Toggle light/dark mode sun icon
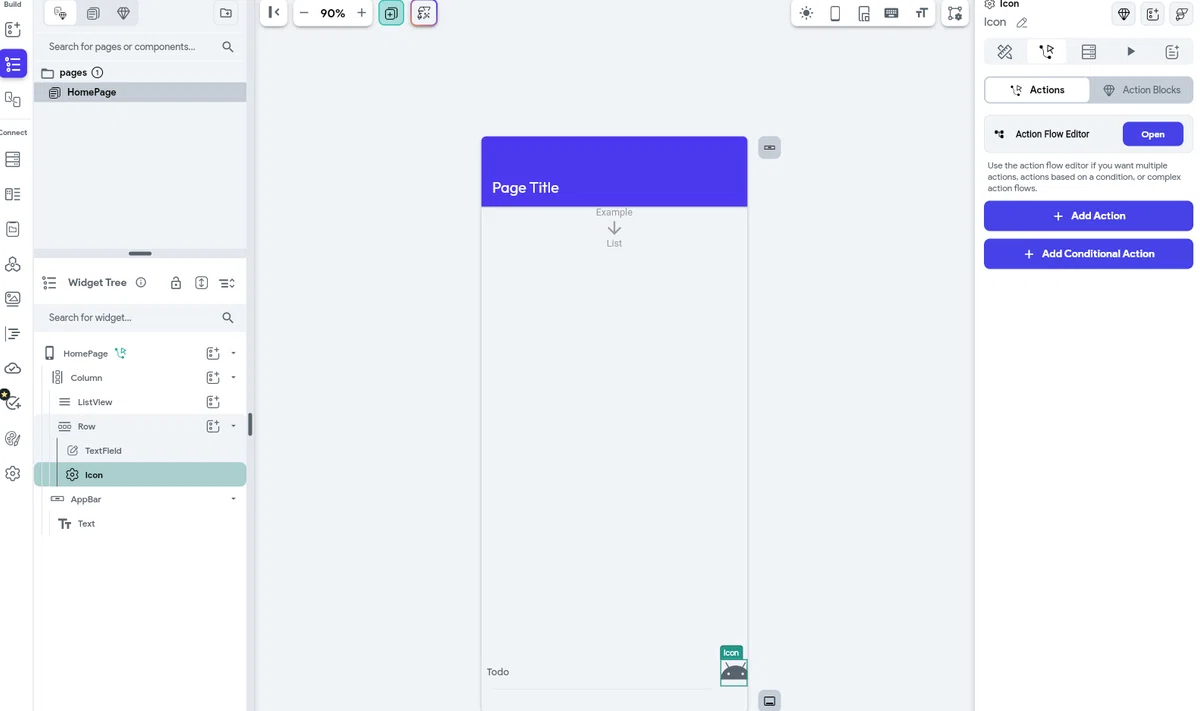This screenshot has width=1200, height=711. click(807, 13)
